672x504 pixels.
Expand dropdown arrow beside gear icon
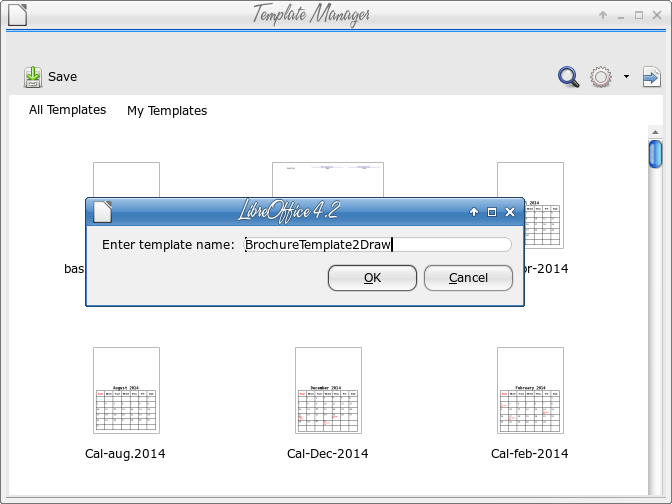tap(626, 77)
